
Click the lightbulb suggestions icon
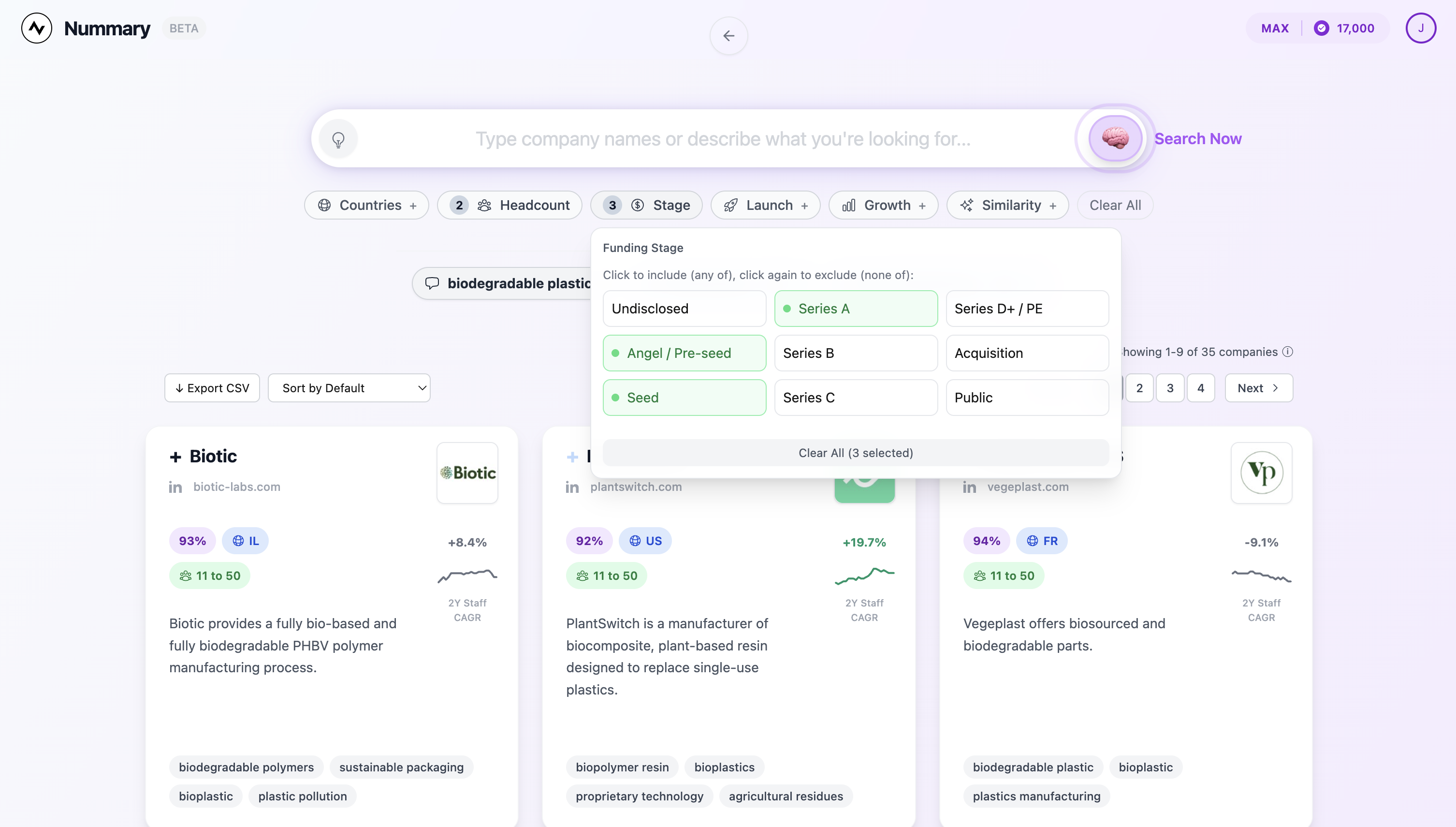pos(338,139)
